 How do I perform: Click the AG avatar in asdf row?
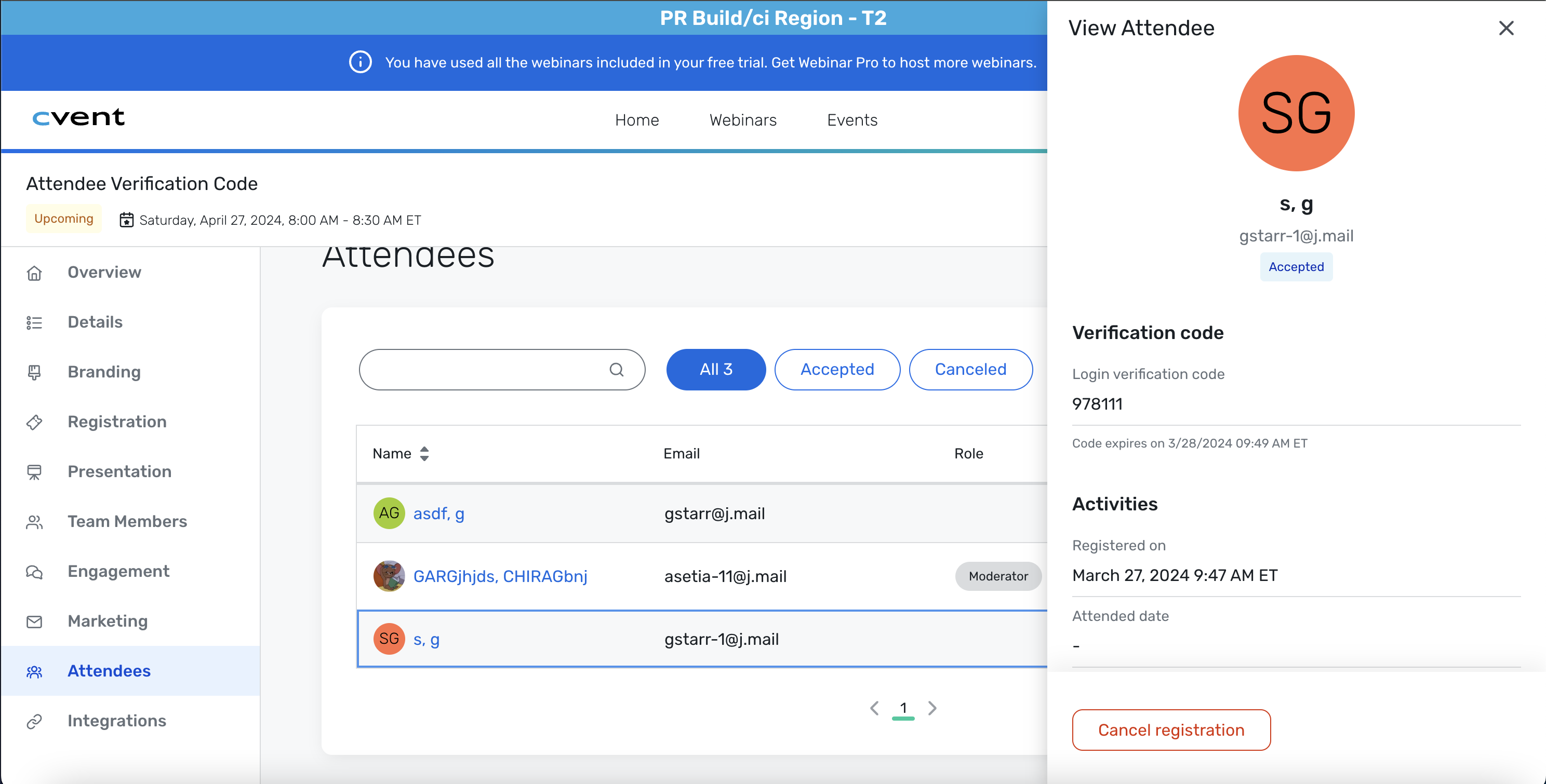click(x=389, y=513)
